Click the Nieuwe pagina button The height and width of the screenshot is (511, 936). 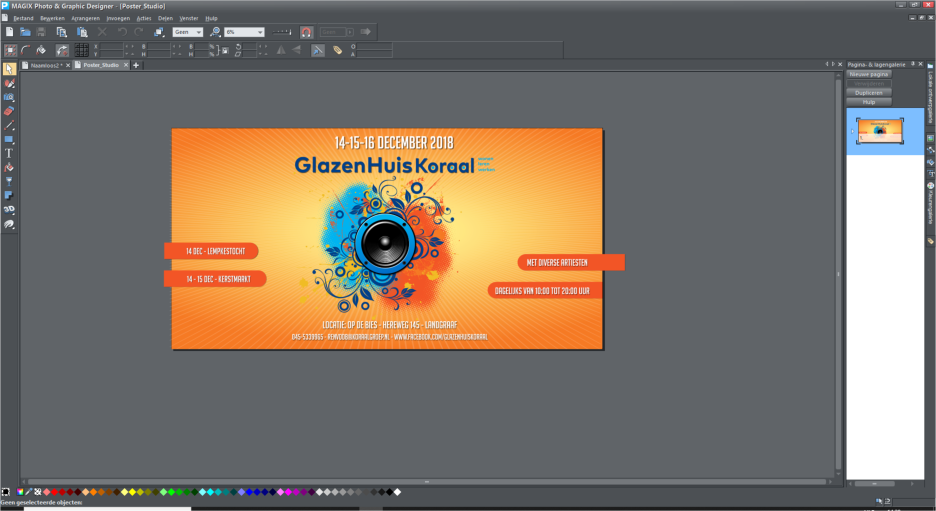click(x=868, y=74)
